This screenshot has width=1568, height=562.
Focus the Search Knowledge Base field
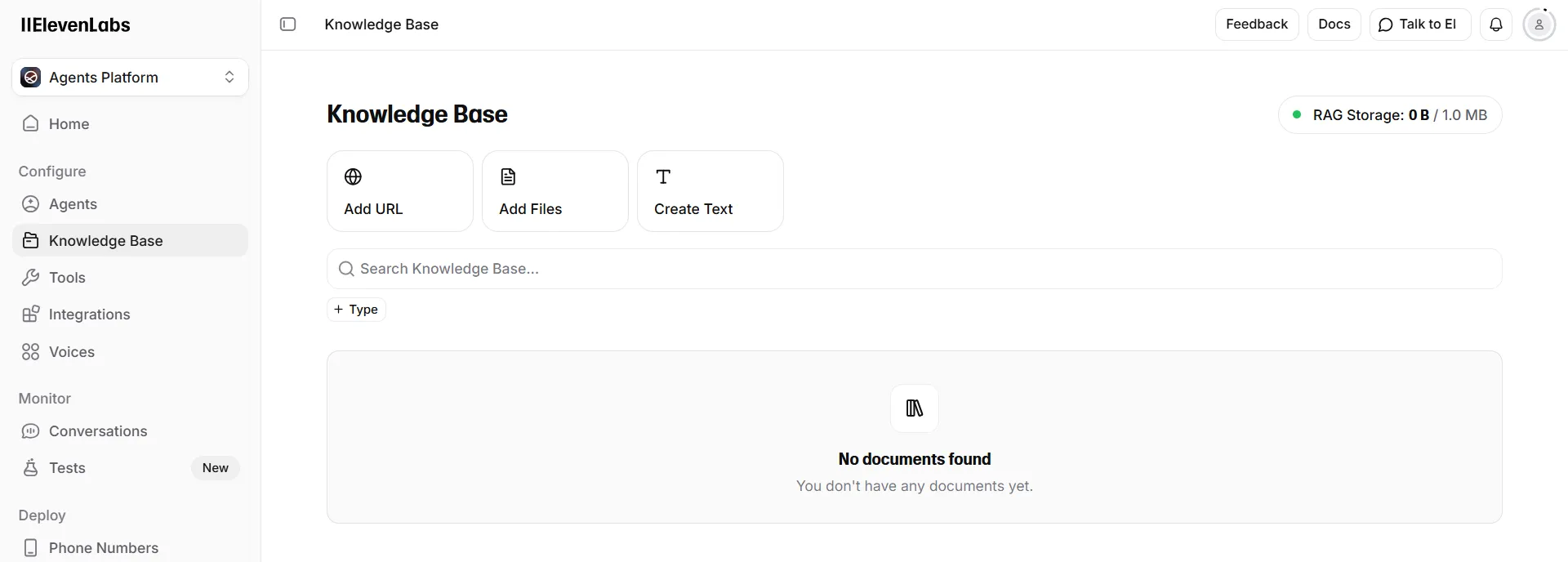(x=915, y=269)
